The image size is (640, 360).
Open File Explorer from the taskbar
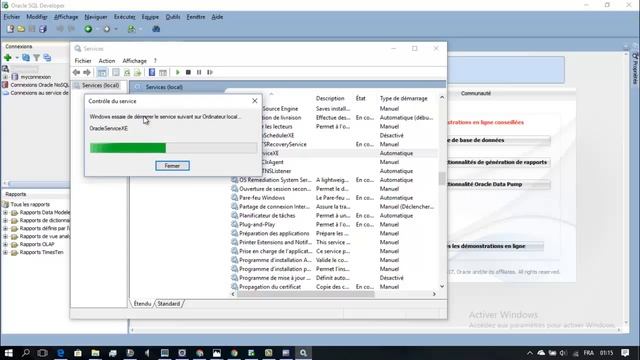point(95,353)
